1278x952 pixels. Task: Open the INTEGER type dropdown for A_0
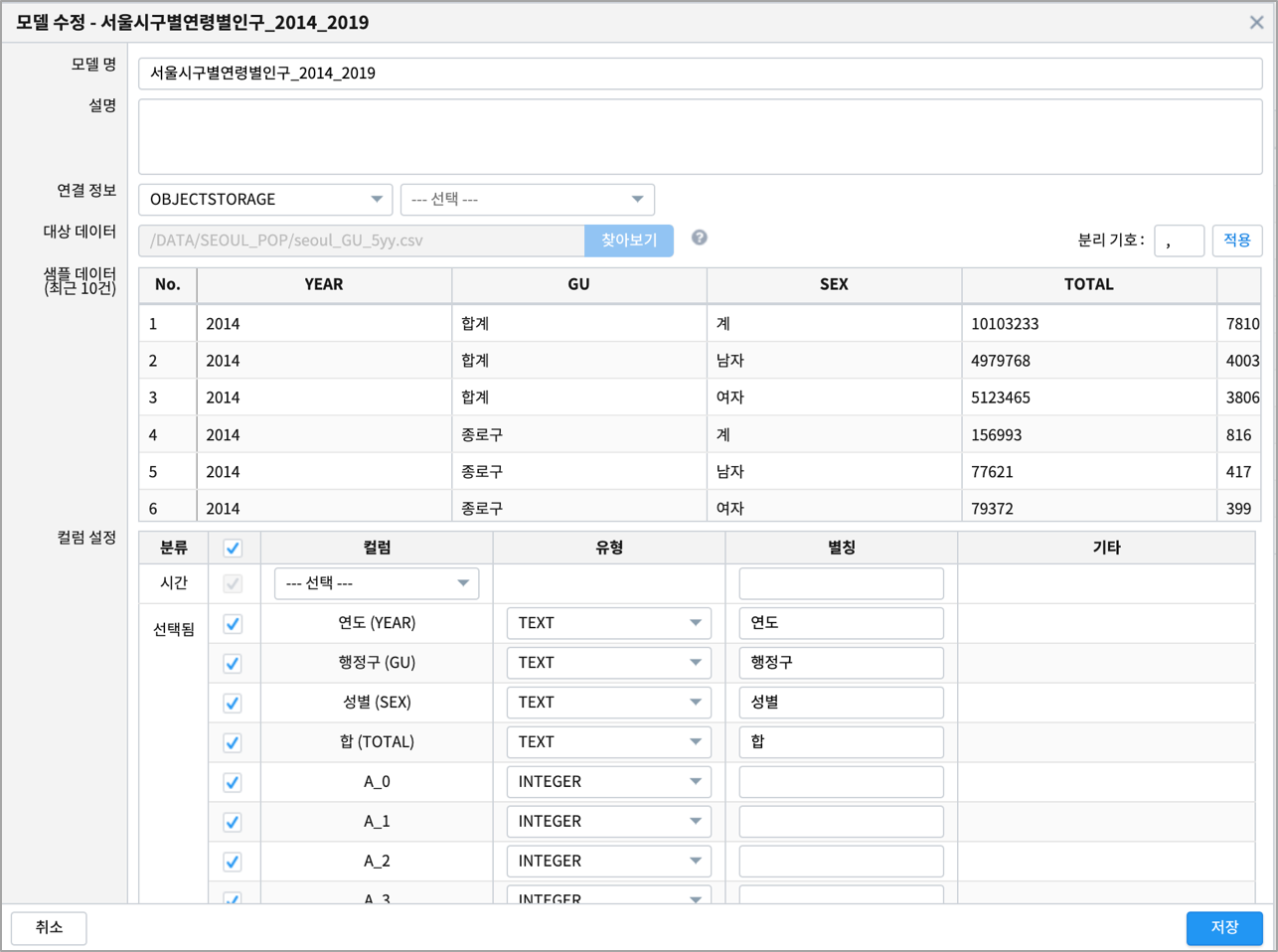coord(608,782)
